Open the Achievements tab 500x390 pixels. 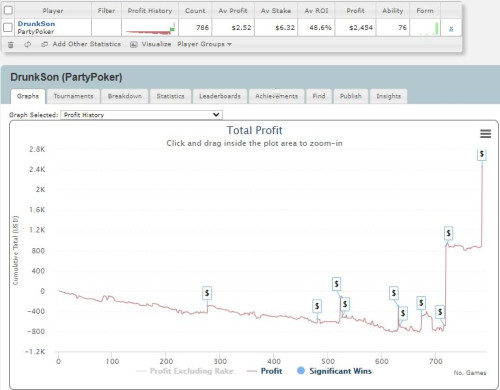pyautogui.click(x=276, y=96)
